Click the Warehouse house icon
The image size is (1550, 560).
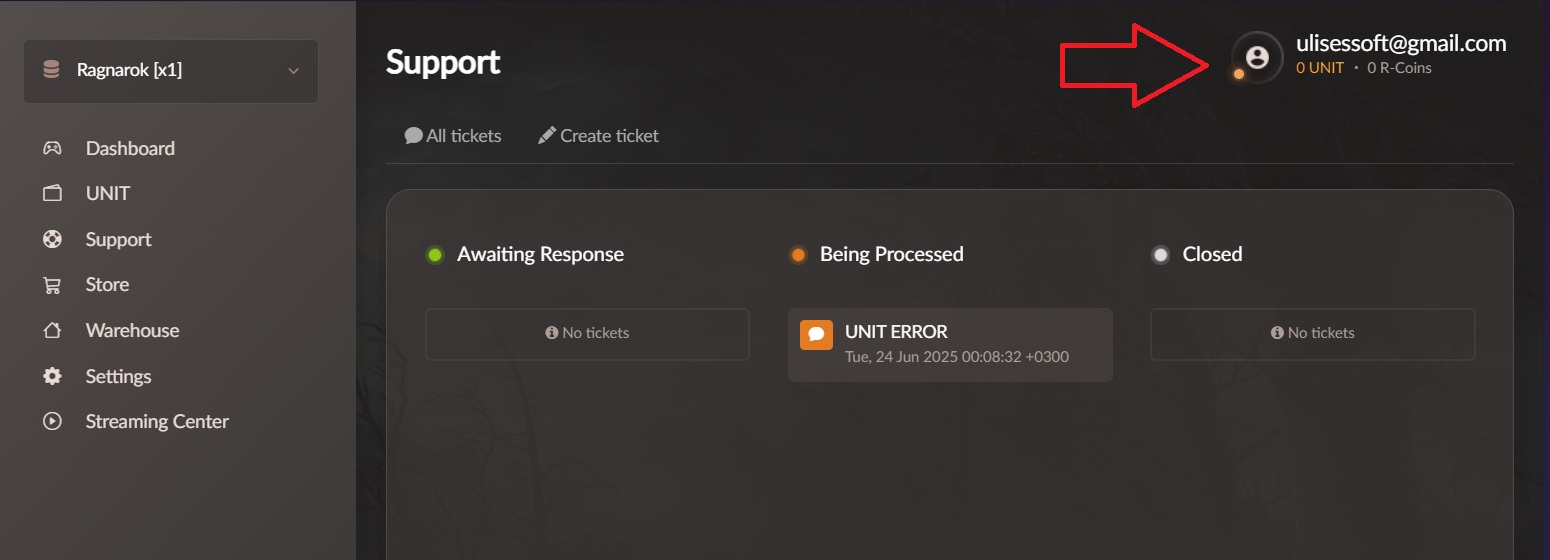point(52,331)
